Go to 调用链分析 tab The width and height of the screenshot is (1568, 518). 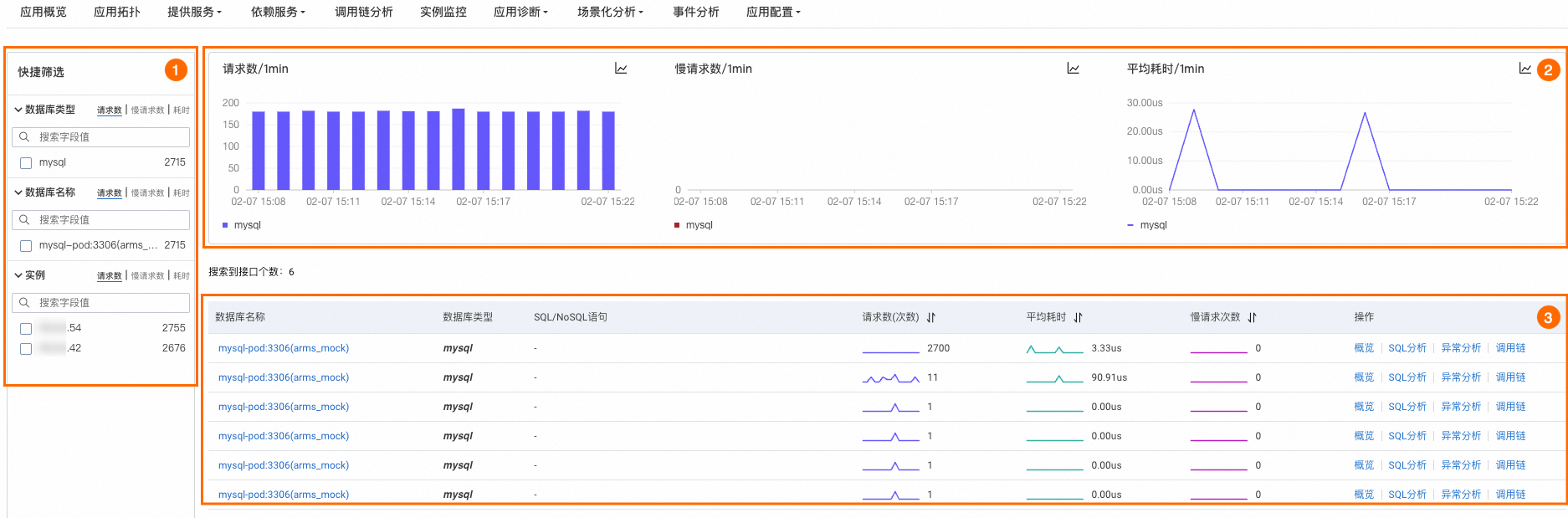pos(364,12)
